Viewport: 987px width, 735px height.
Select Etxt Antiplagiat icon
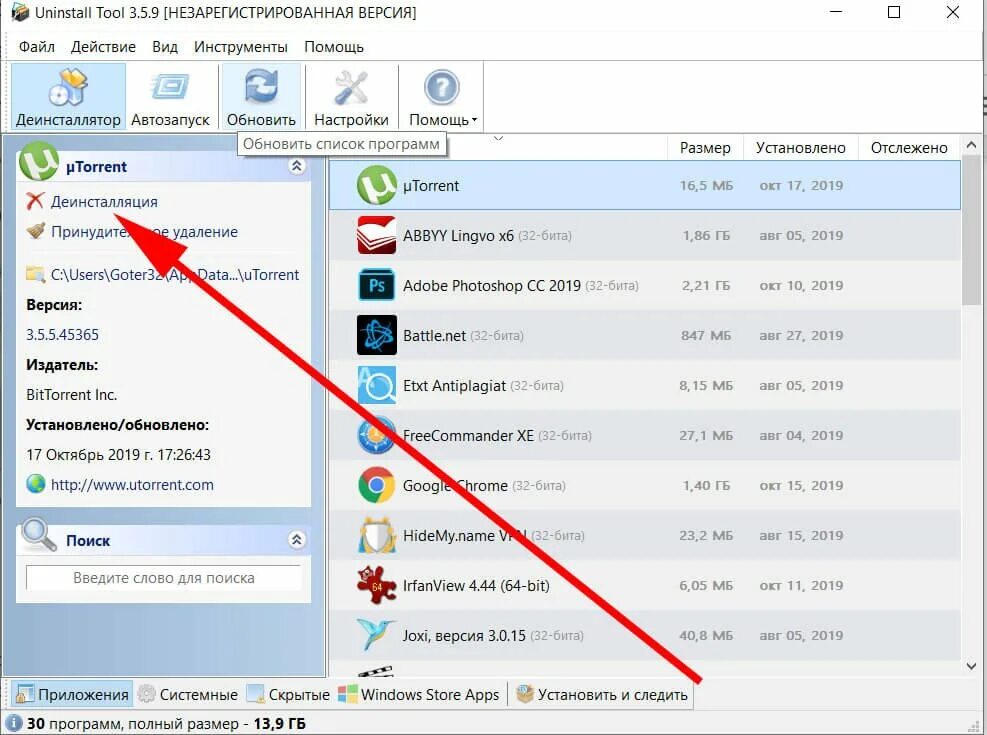[376, 385]
